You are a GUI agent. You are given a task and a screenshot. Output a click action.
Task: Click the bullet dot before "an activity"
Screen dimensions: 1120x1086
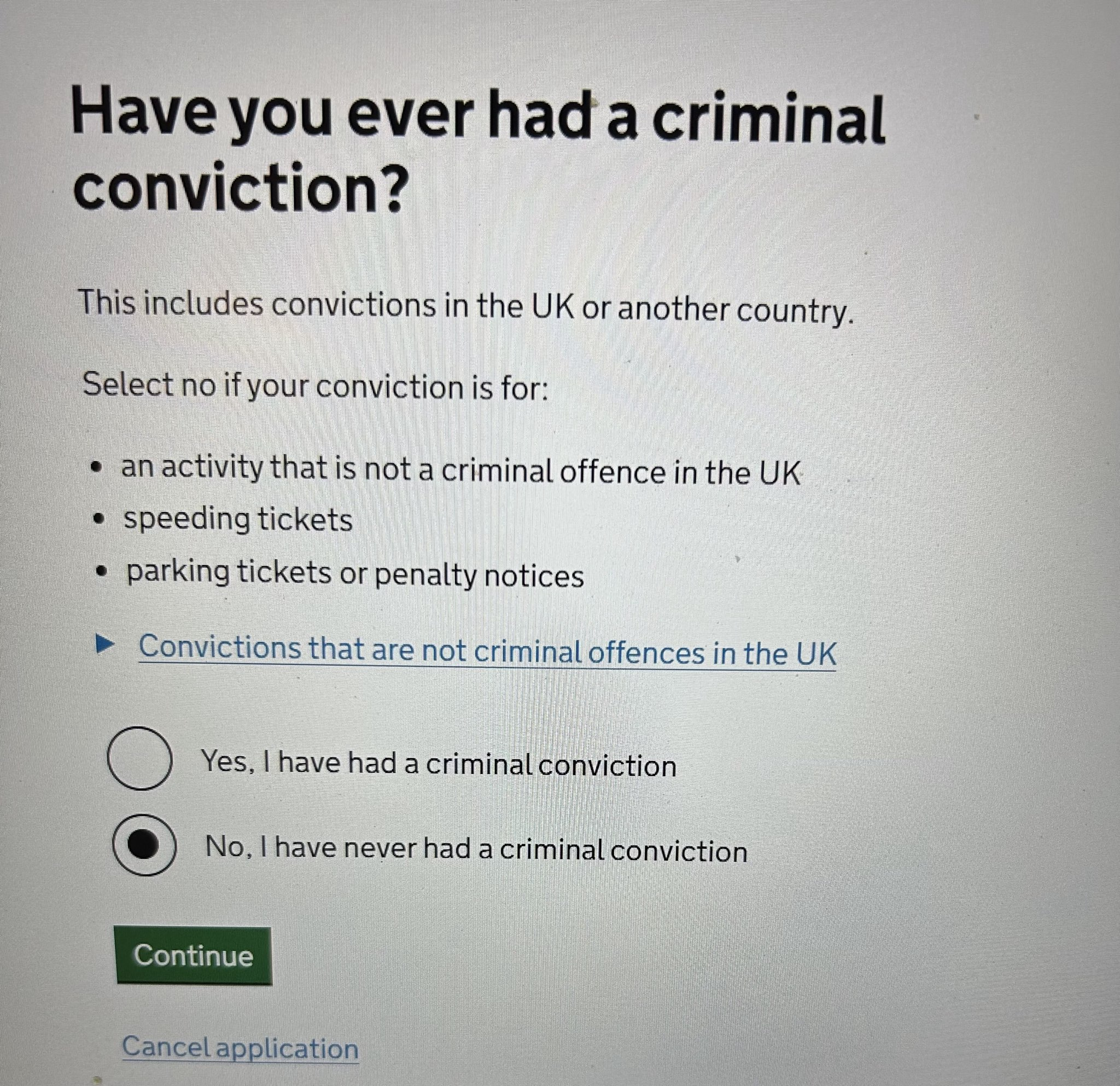tap(98, 469)
